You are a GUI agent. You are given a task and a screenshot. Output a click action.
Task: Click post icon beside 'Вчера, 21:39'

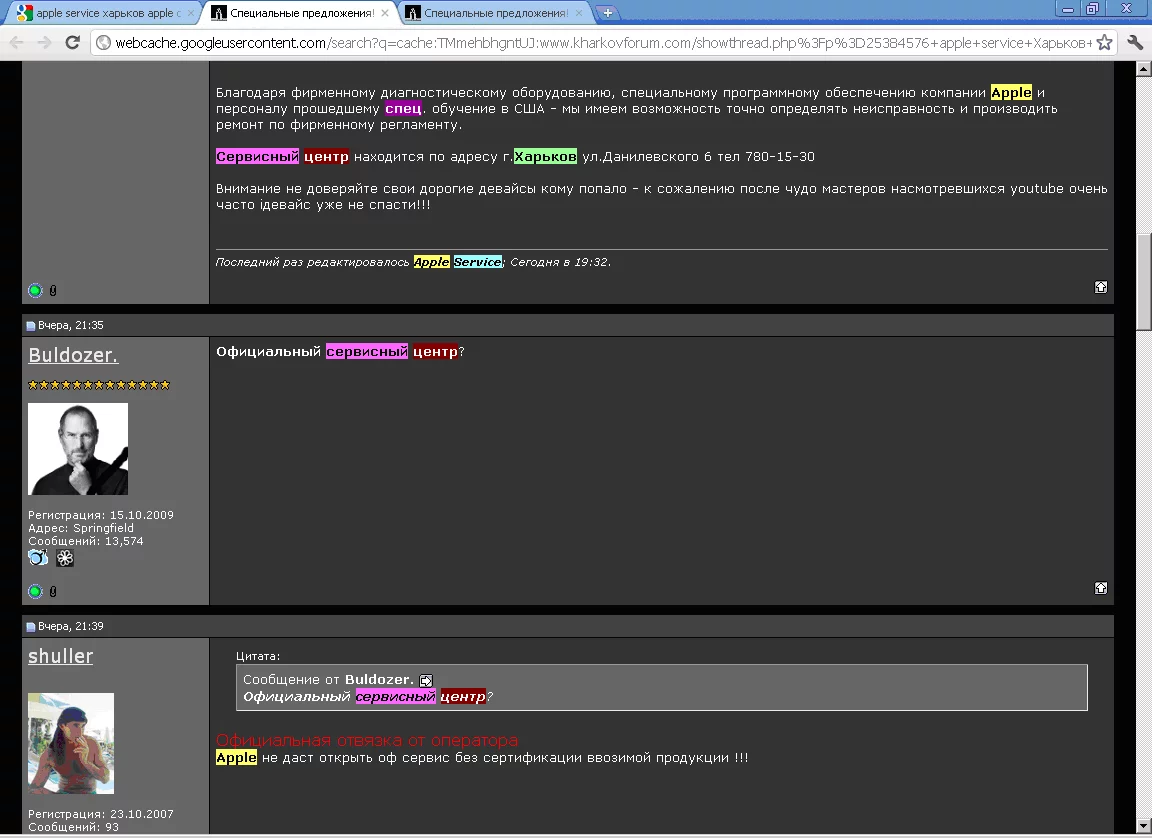click(x=31, y=626)
